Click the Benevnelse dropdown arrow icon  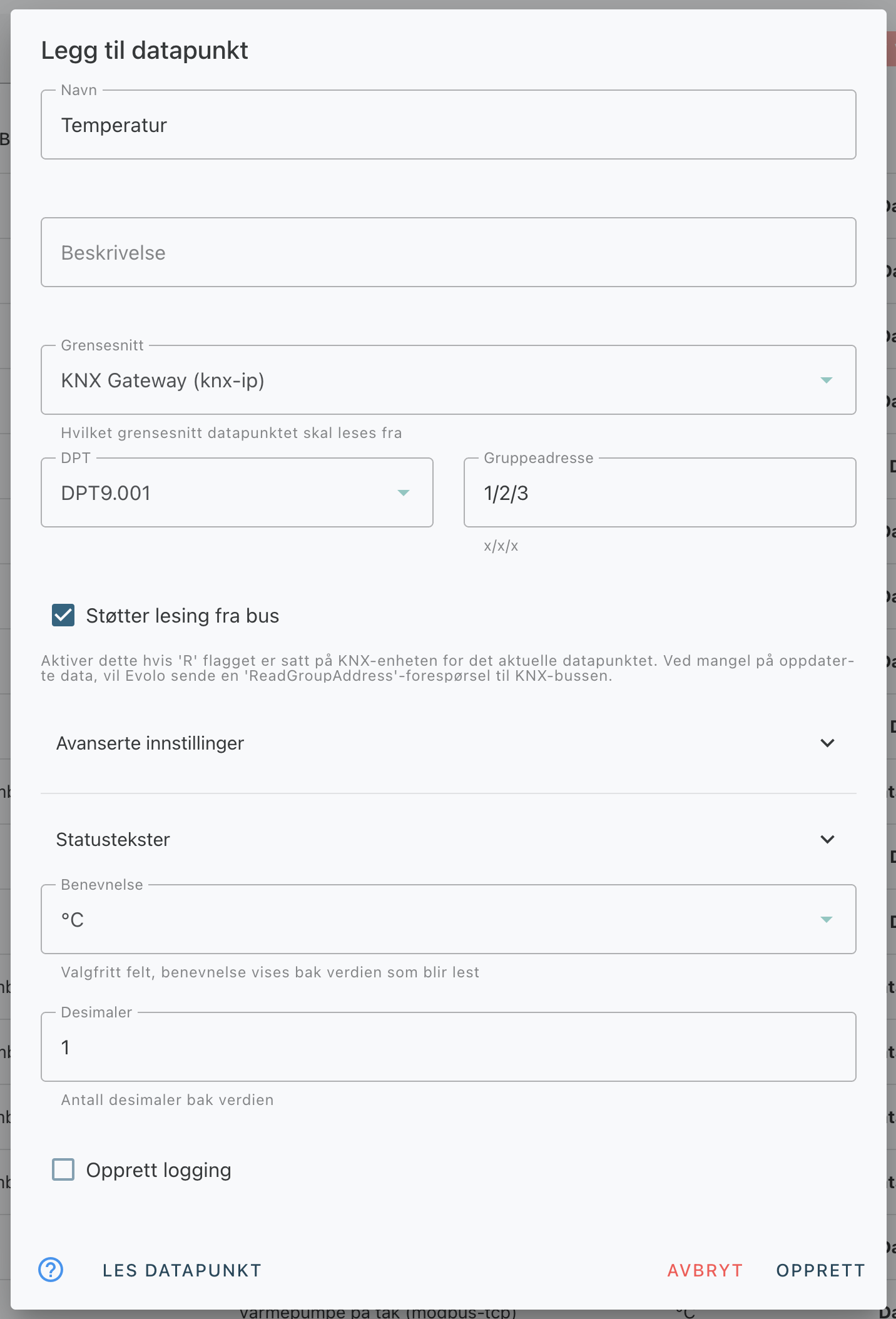pyautogui.click(x=827, y=920)
